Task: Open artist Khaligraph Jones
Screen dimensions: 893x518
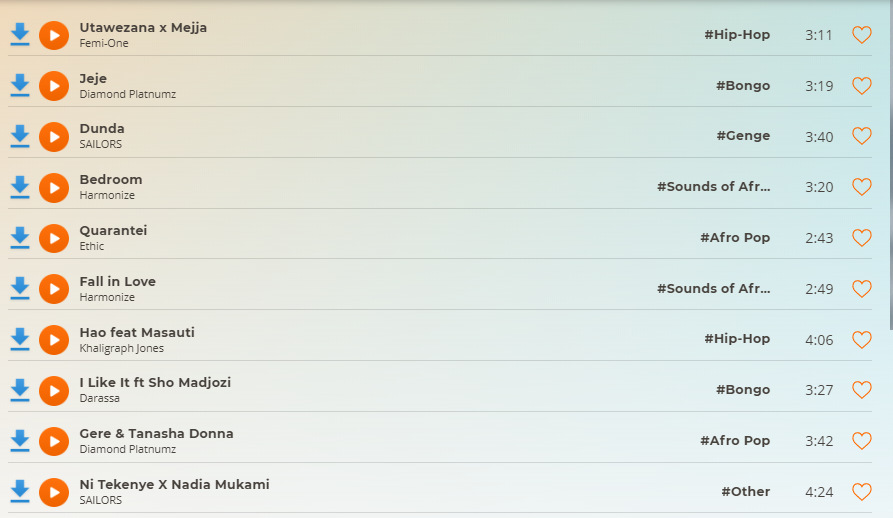Action: 121,348
